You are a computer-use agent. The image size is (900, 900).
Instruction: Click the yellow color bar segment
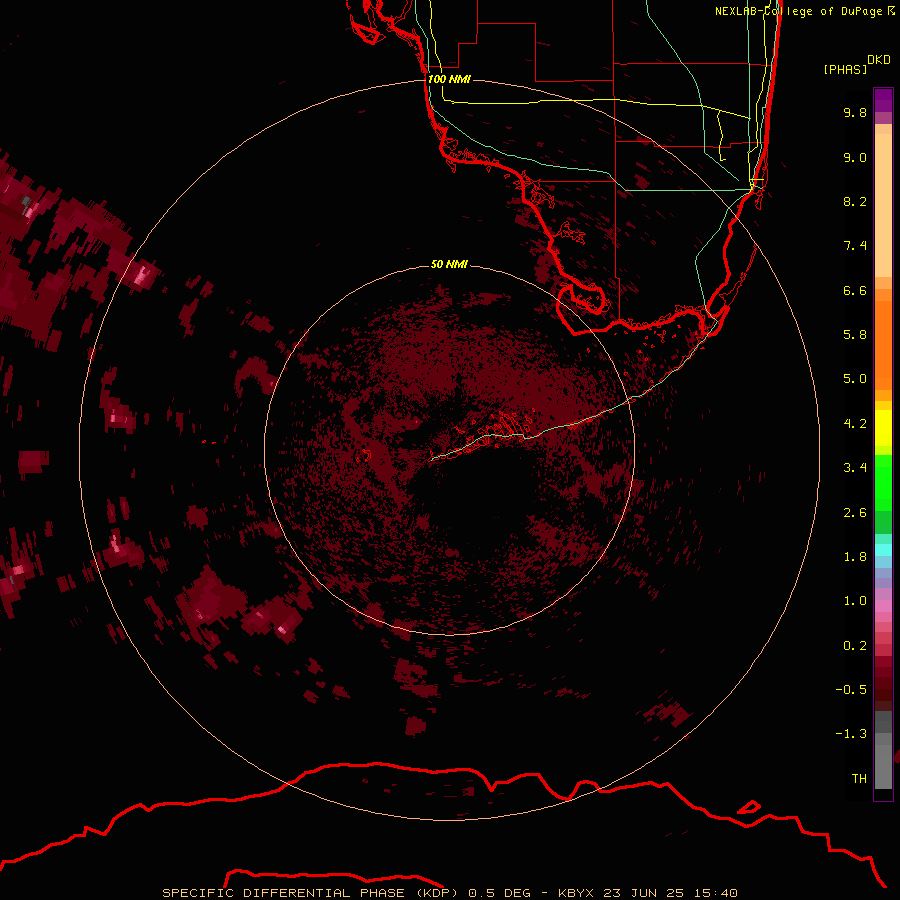[x=883, y=428]
